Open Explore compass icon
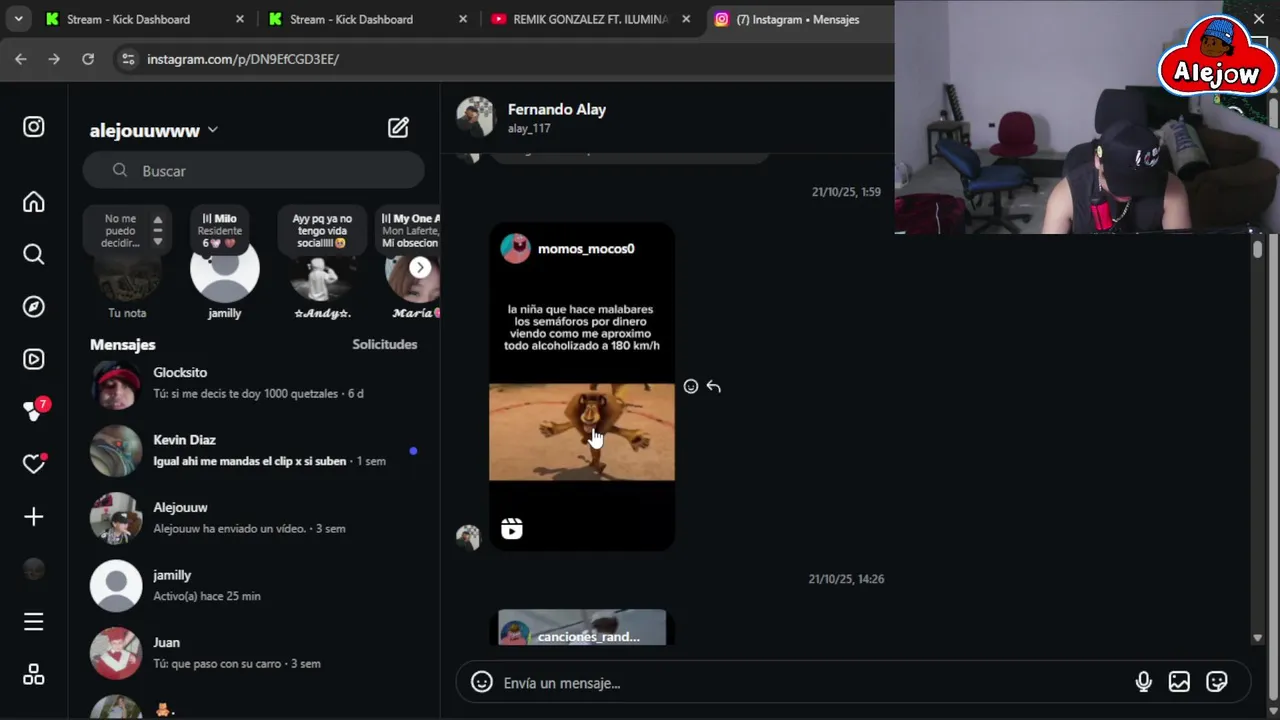The height and width of the screenshot is (720, 1280). point(34,307)
